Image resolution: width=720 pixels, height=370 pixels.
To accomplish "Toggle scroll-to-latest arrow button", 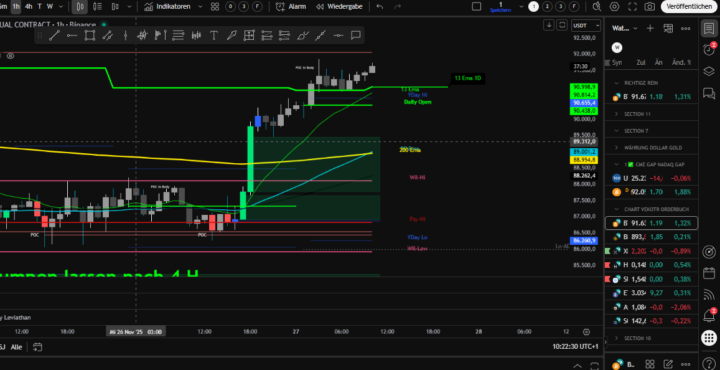I will (549, 25).
